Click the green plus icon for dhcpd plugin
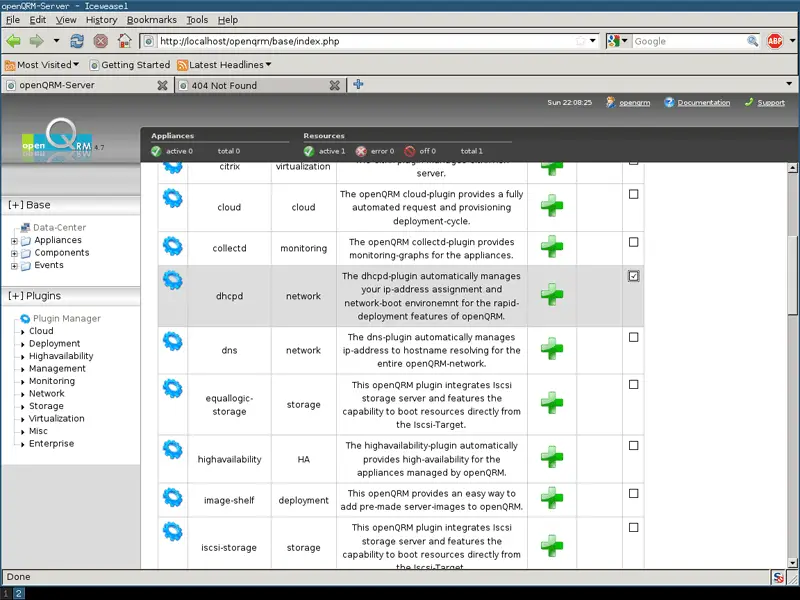Viewport: 800px width, 600px height. (x=551, y=295)
